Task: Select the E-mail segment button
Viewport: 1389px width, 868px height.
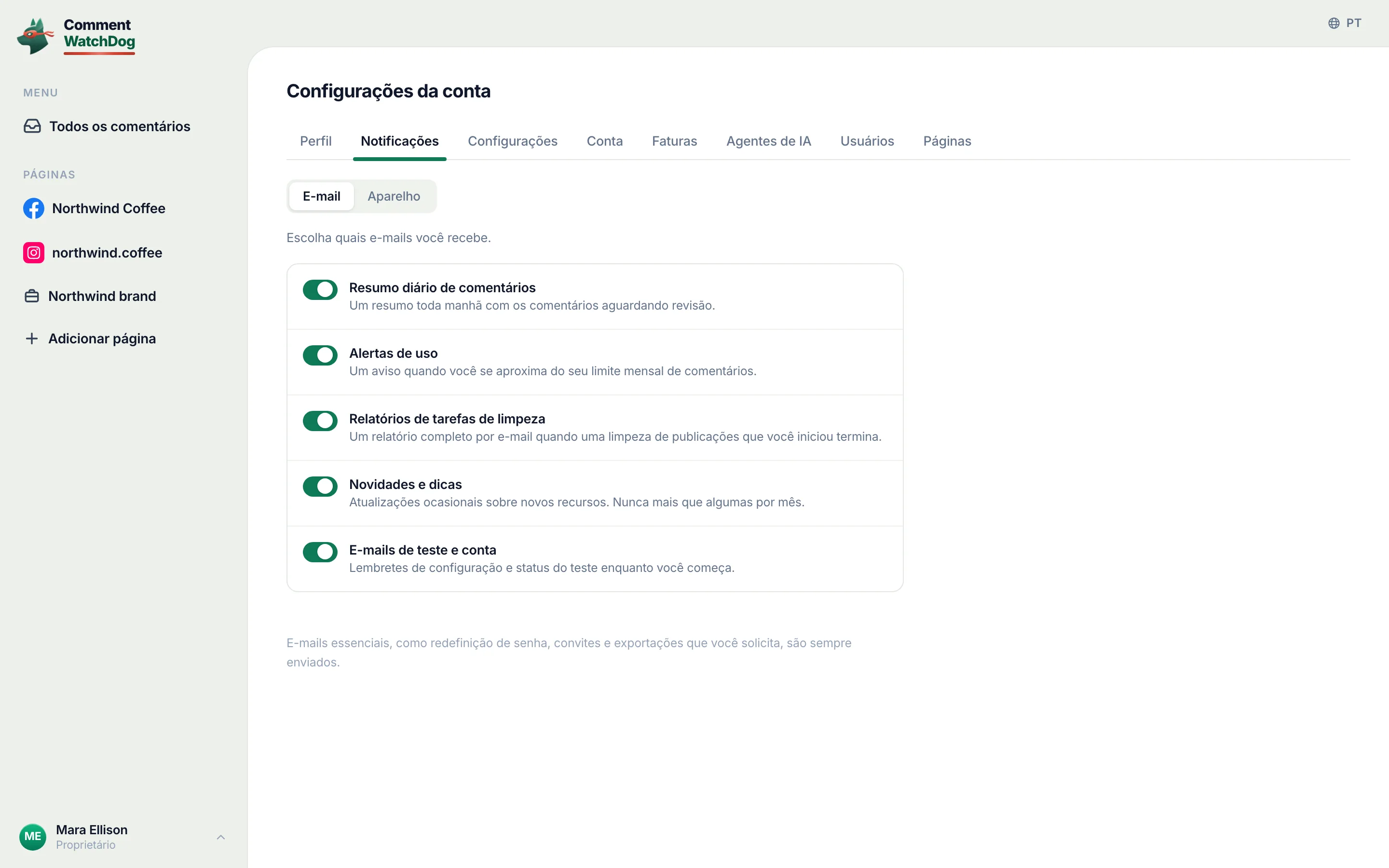Action: (x=321, y=196)
